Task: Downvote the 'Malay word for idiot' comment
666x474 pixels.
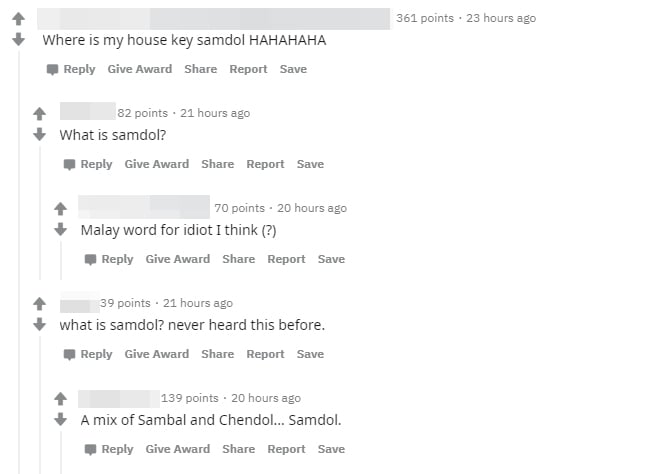Action: (x=60, y=229)
